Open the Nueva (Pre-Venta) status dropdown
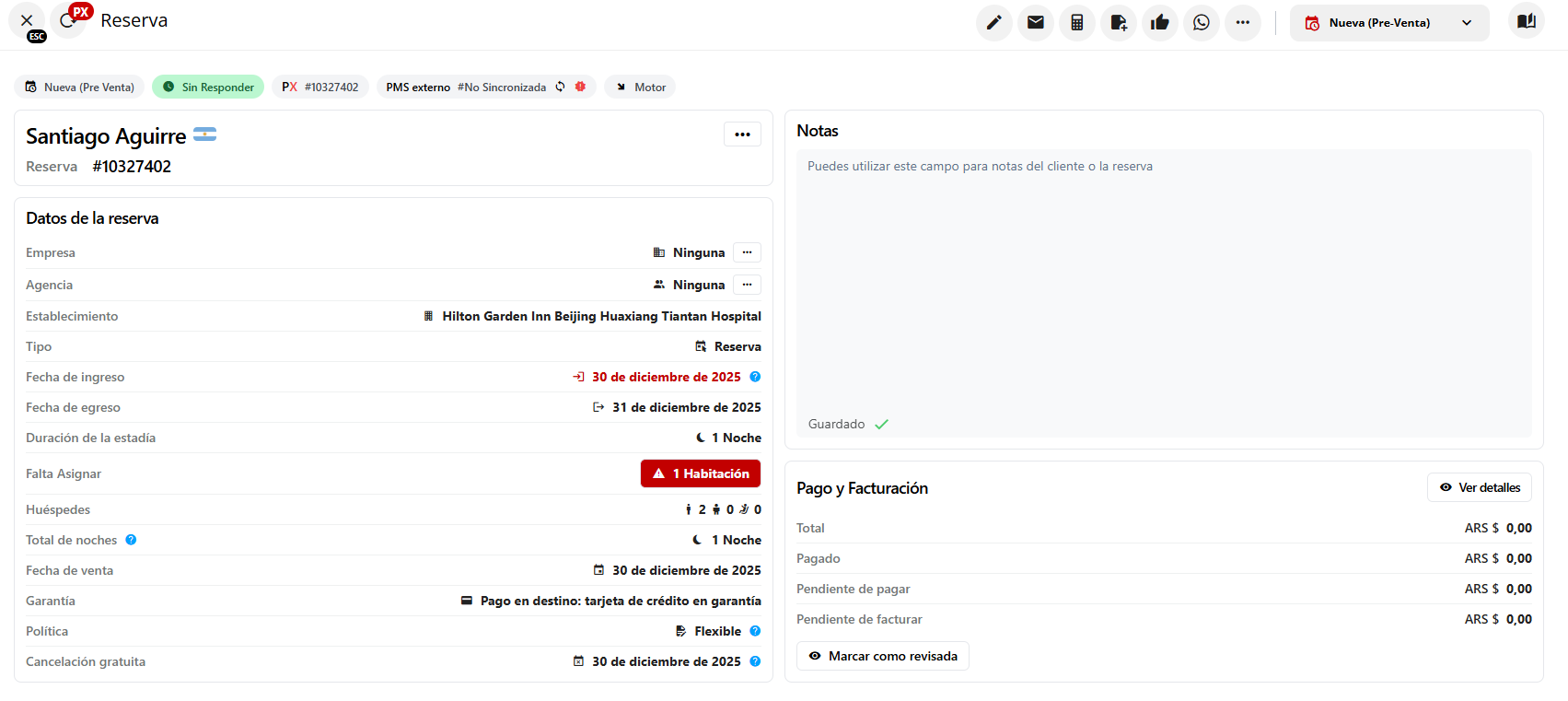 click(x=1388, y=23)
